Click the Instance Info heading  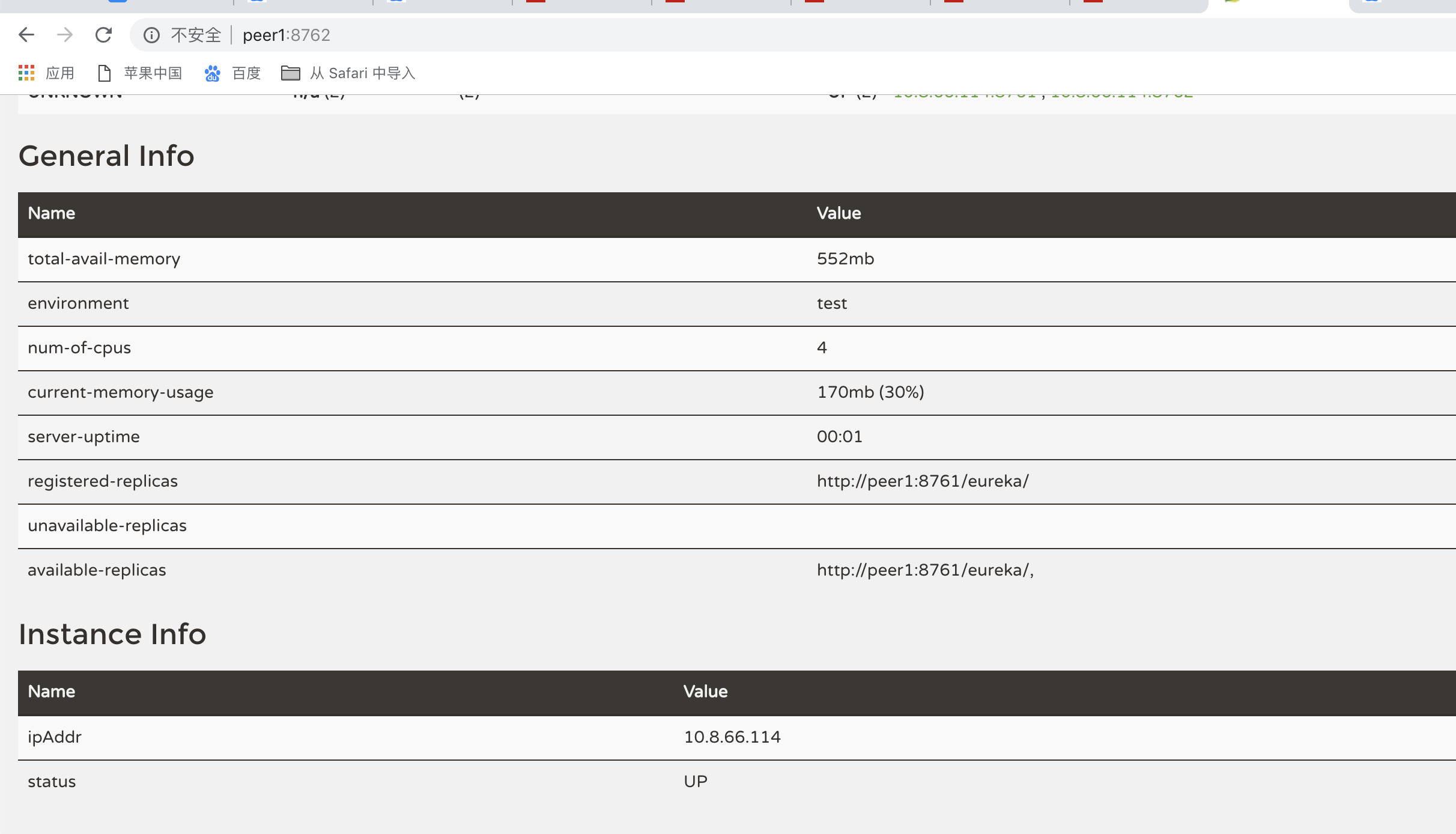[112, 634]
